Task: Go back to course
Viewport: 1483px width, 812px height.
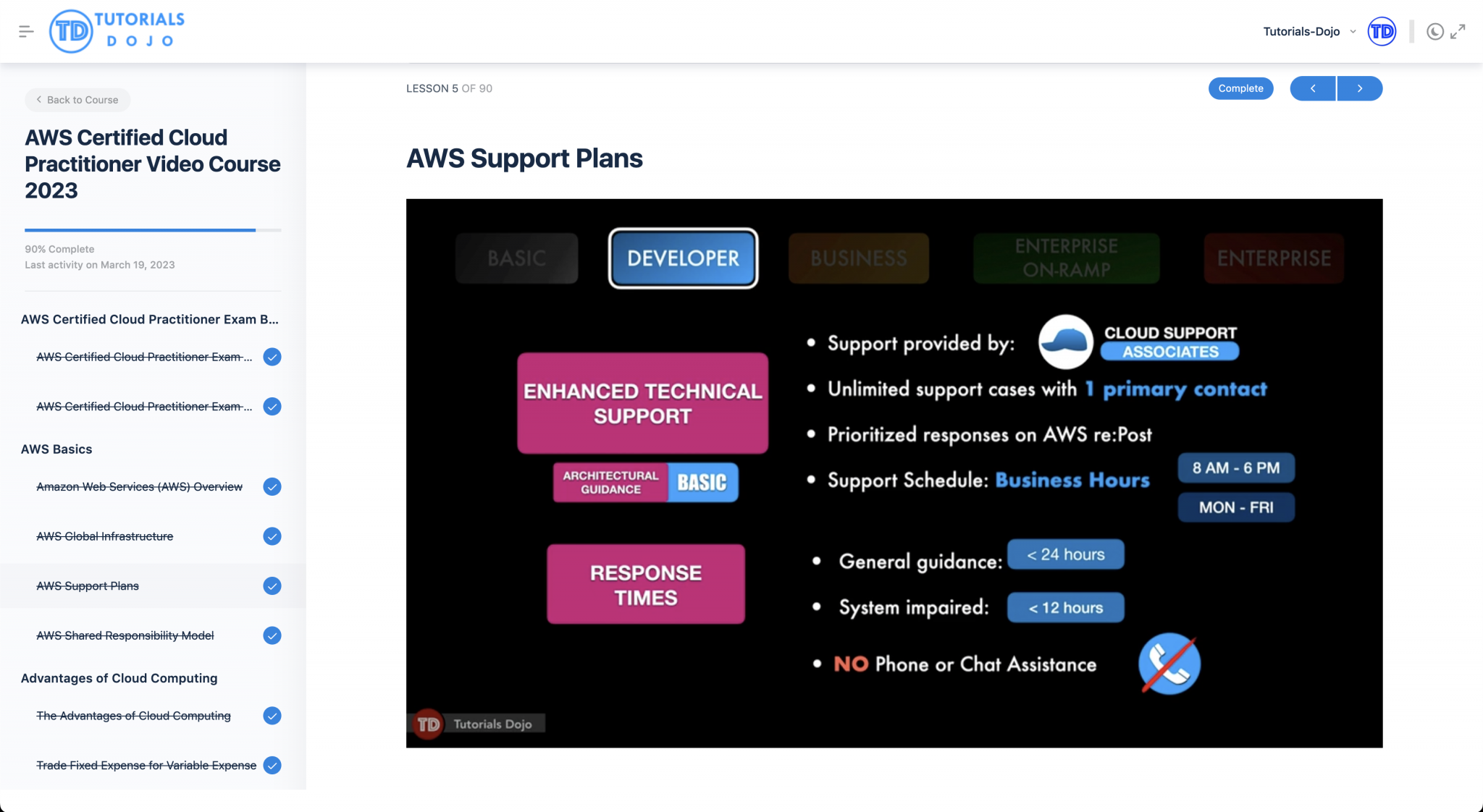Action: 77,100
